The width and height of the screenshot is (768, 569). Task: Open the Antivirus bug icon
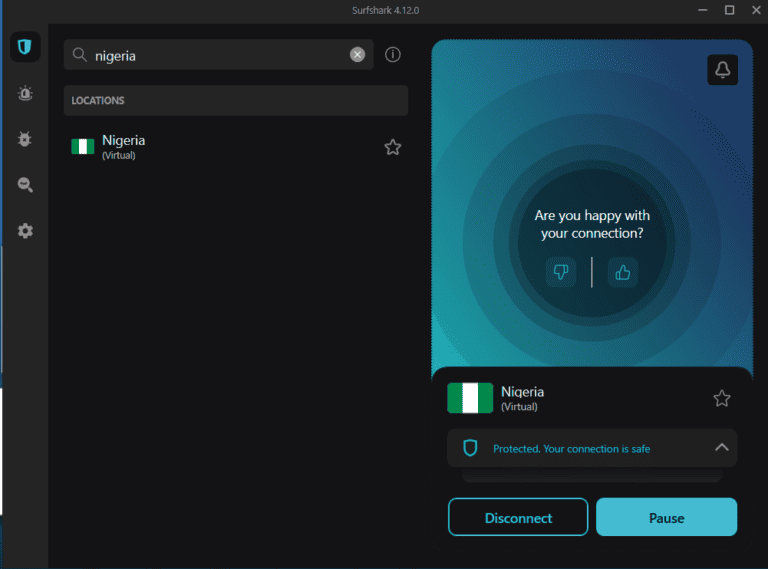25,139
